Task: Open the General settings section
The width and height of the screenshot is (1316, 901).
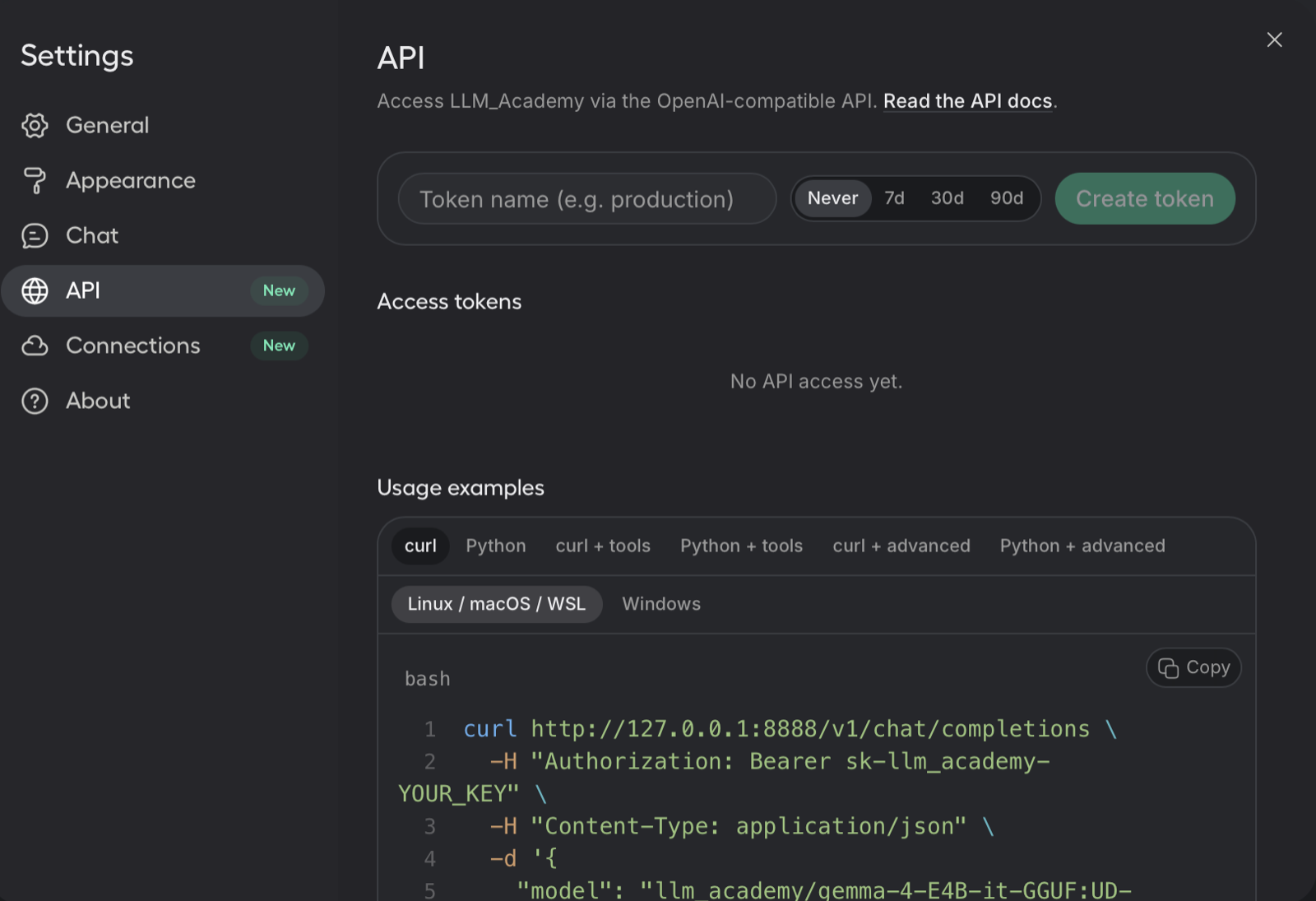Action: [x=163, y=125]
